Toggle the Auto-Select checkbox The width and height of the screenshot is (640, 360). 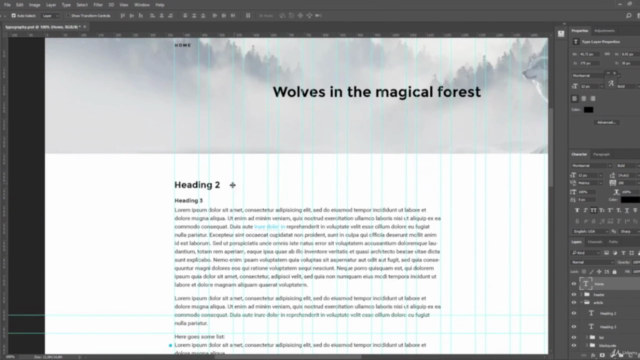coord(13,16)
